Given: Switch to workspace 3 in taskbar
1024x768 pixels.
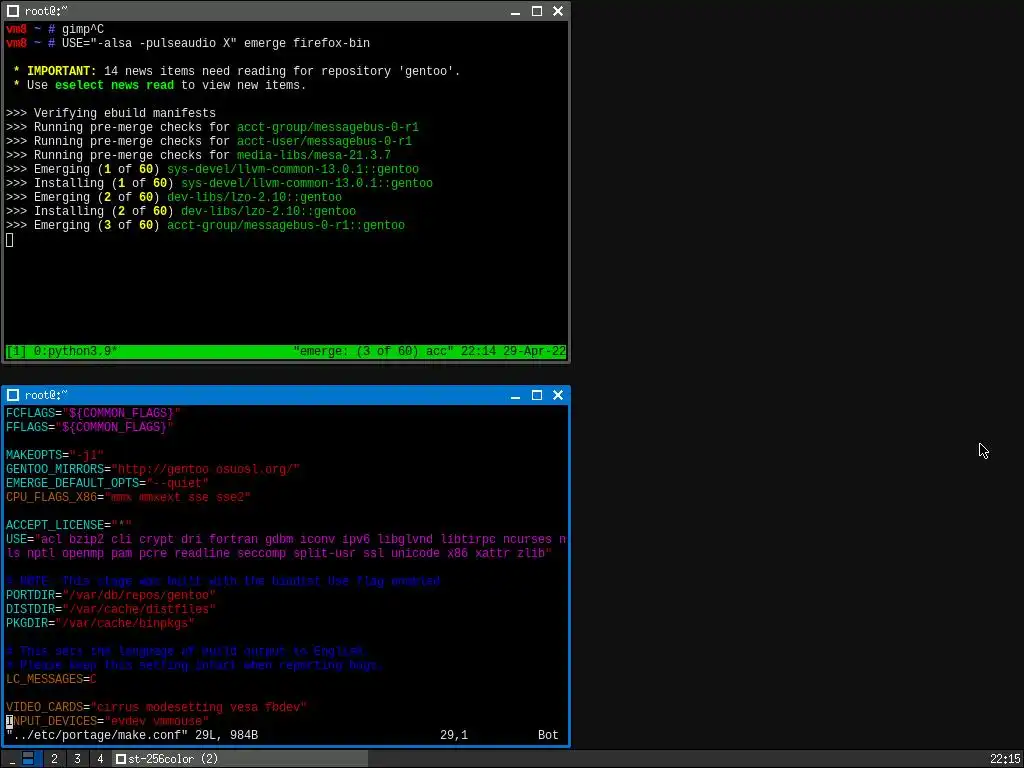Looking at the screenshot, I should [x=77, y=759].
